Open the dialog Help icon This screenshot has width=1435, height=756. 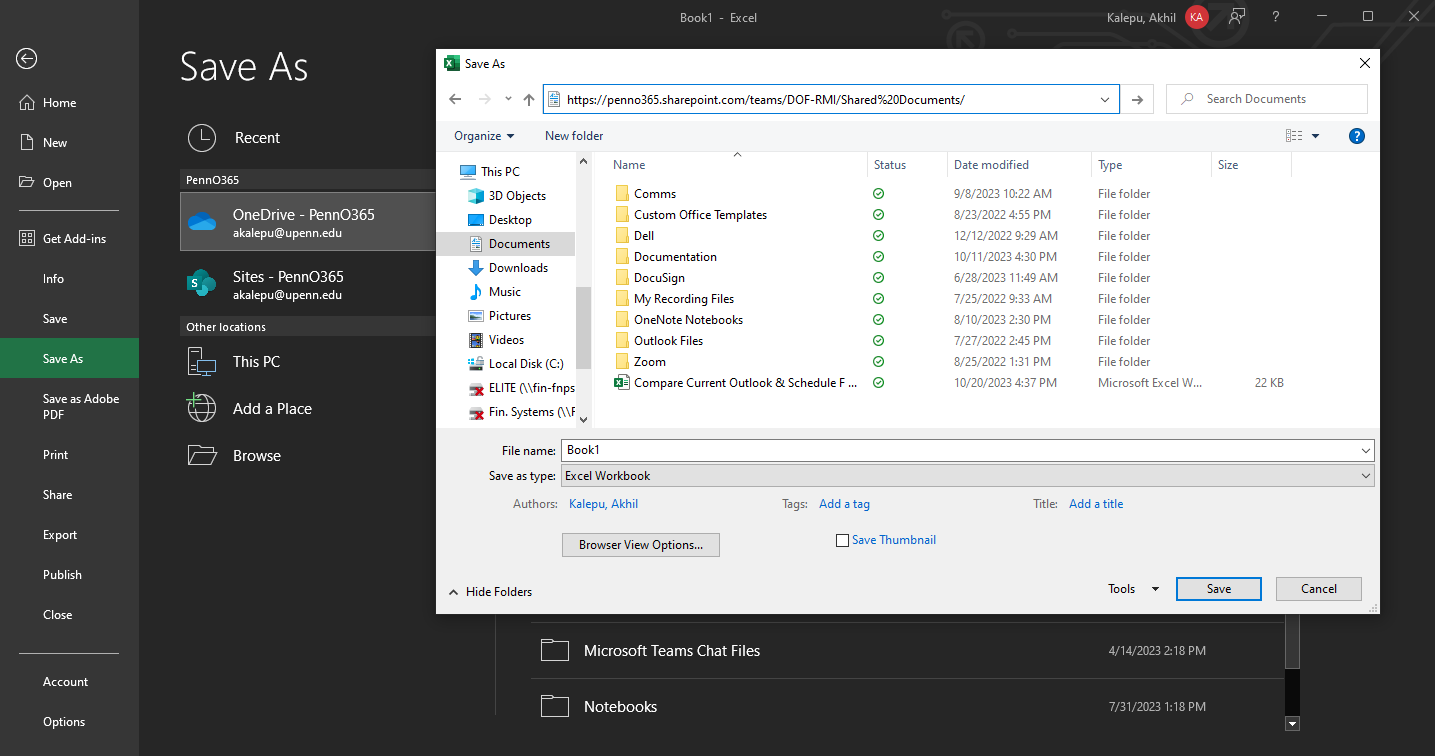(1357, 136)
